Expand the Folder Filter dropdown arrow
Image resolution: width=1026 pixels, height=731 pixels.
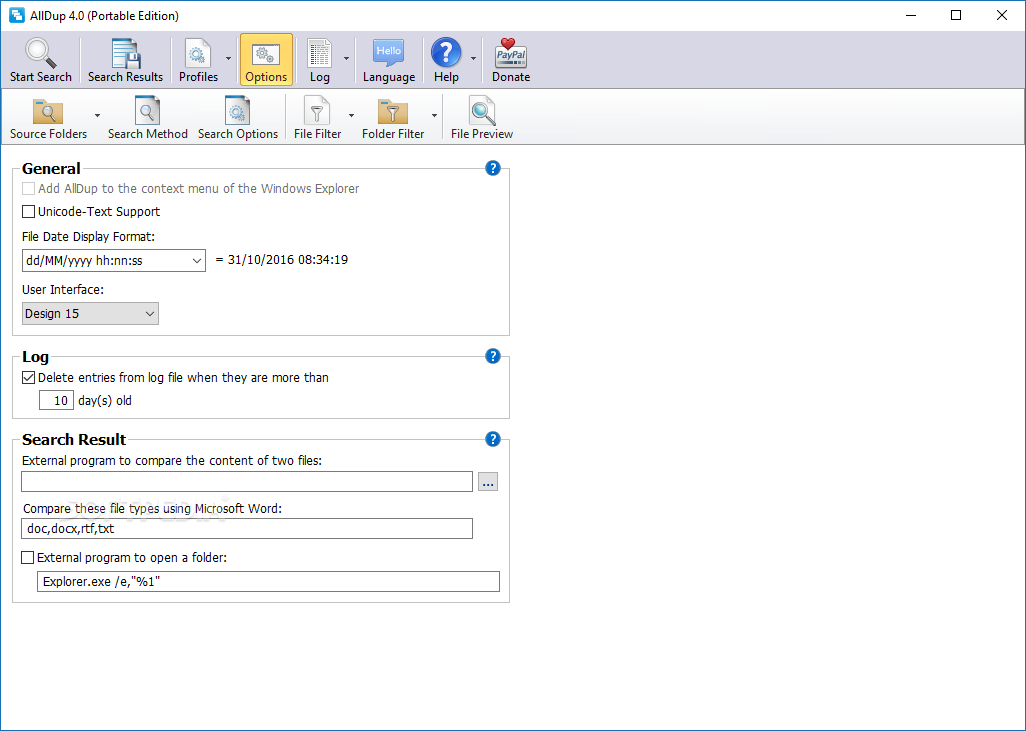pos(434,115)
